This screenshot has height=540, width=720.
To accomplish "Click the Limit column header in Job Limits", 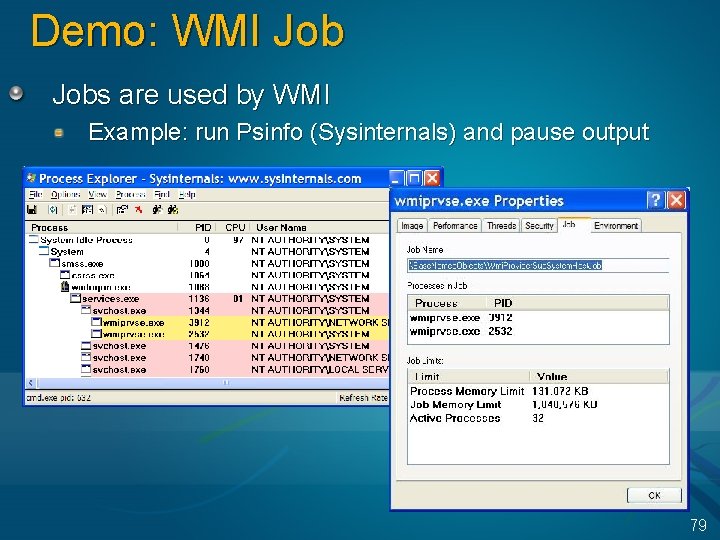I will 469,377.
